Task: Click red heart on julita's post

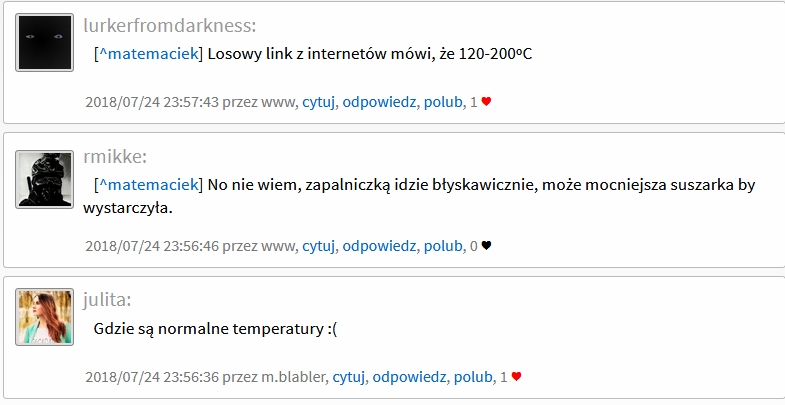Action: (x=517, y=377)
